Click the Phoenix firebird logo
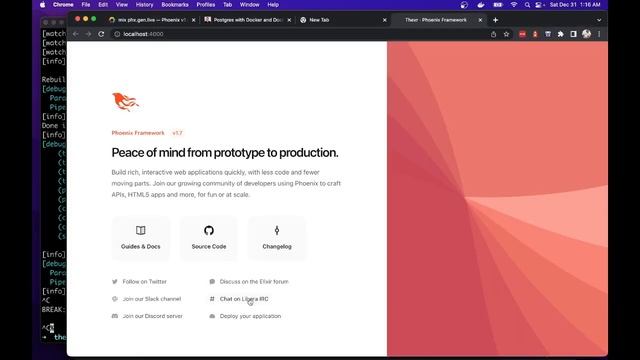640x360 pixels. click(x=125, y=102)
